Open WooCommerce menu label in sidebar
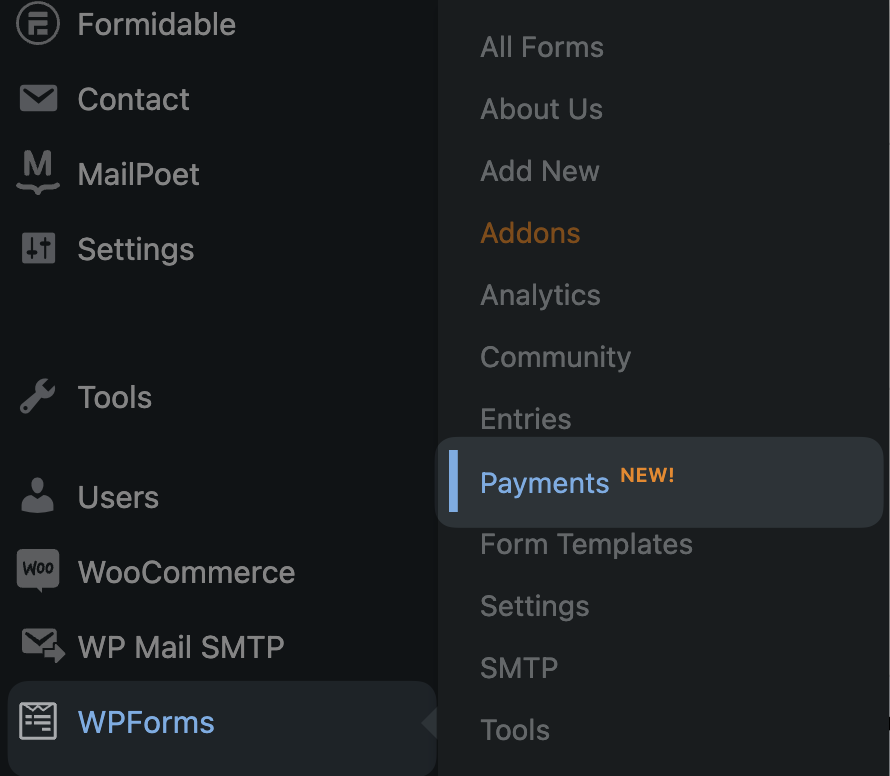The width and height of the screenshot is (890, 776). [x=186, y=572]
